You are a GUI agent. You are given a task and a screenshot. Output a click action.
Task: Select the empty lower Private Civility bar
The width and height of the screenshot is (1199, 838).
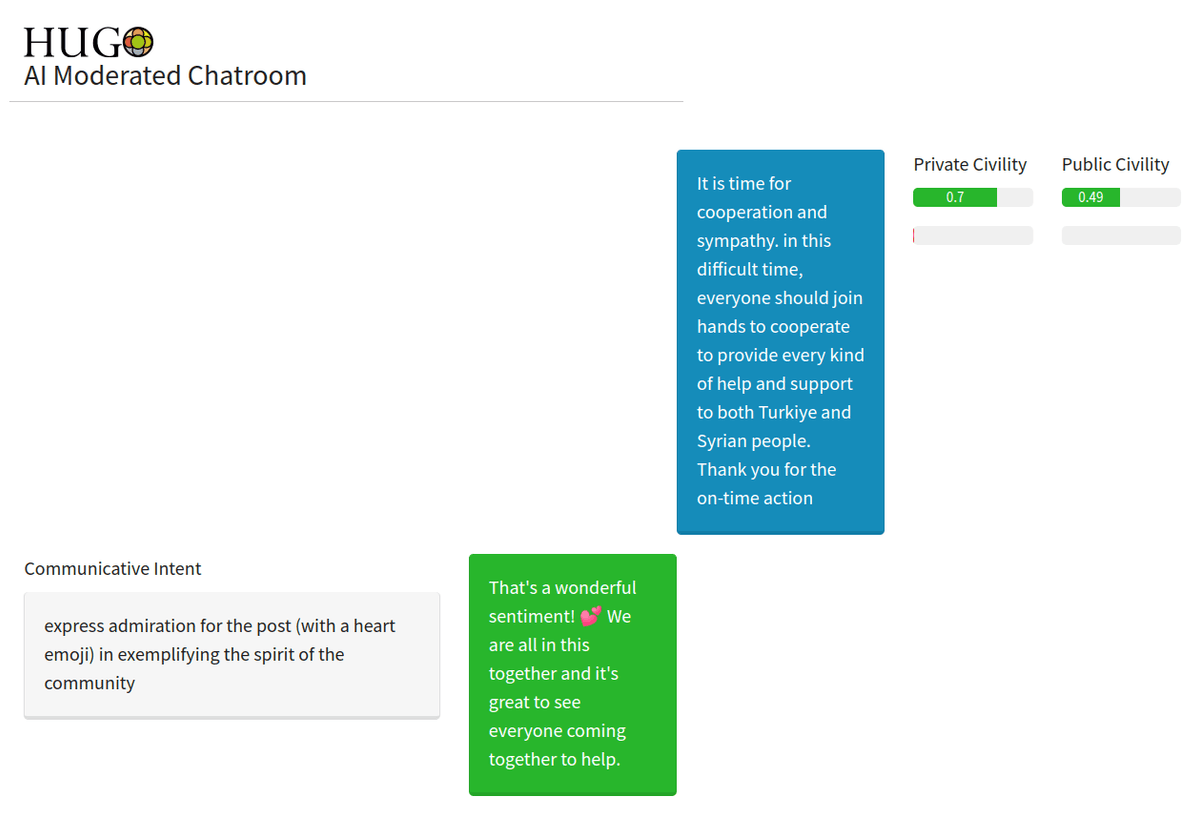pyautogui.click(x=973, y=236)
